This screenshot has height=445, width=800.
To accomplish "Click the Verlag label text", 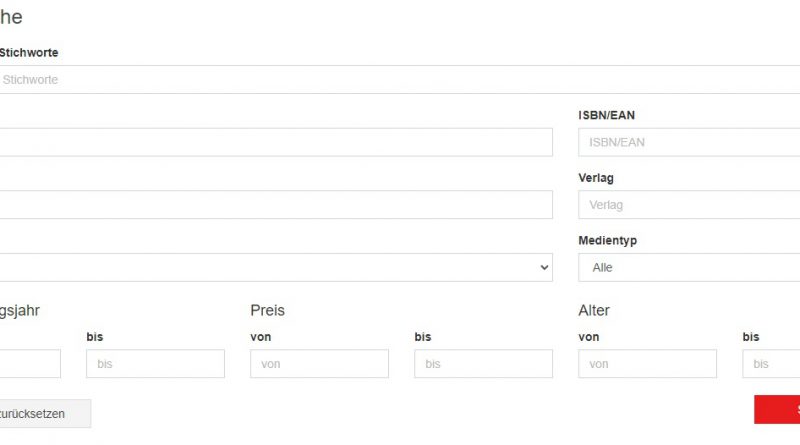I will [596, 178].
